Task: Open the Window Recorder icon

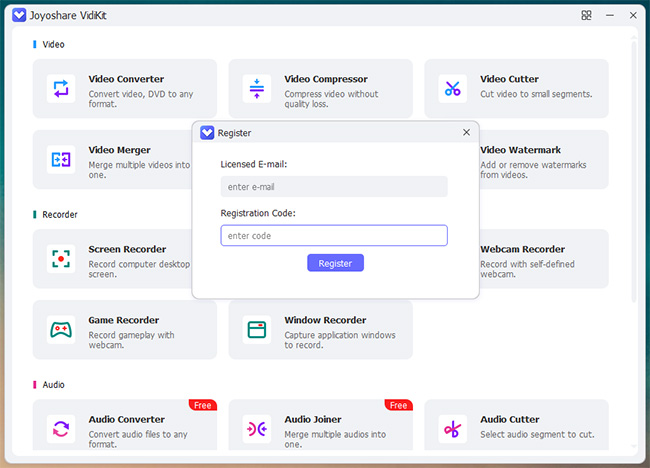Action: click(x=257, y=330)
